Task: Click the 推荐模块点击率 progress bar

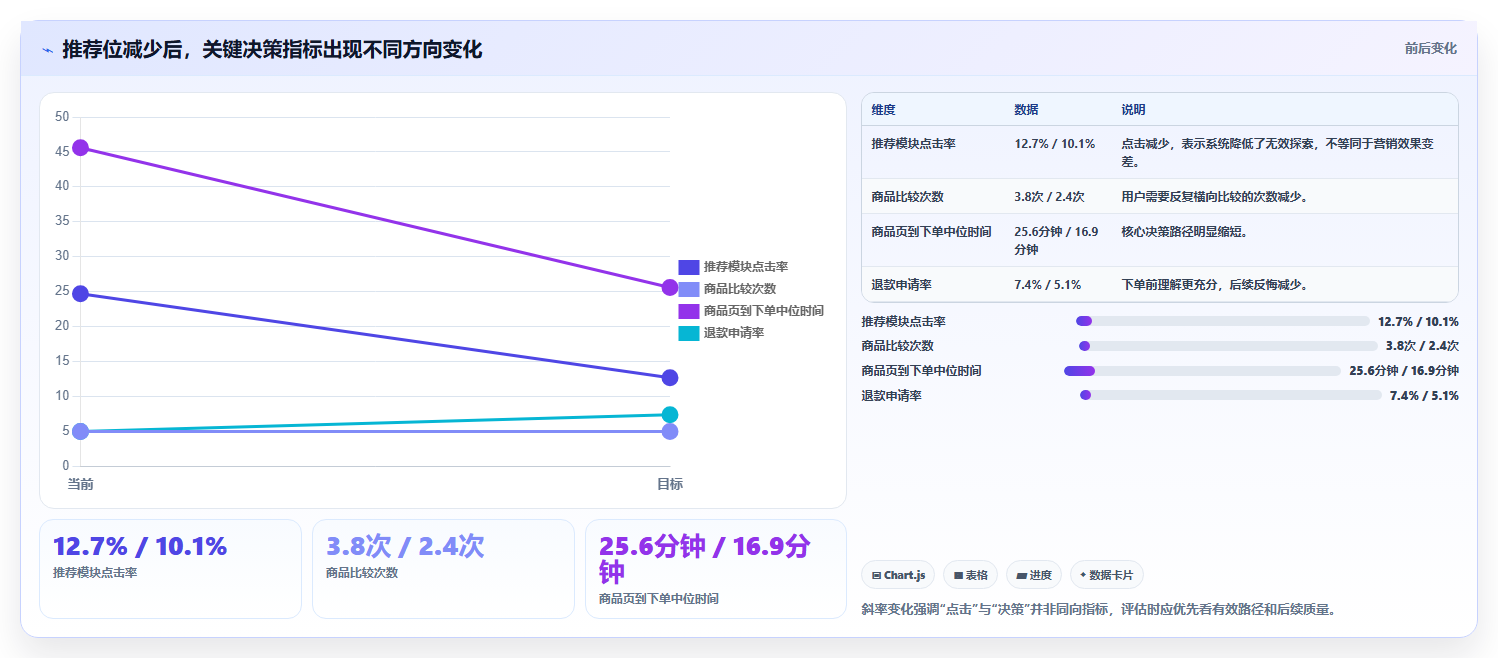Action: point(1222,321)
